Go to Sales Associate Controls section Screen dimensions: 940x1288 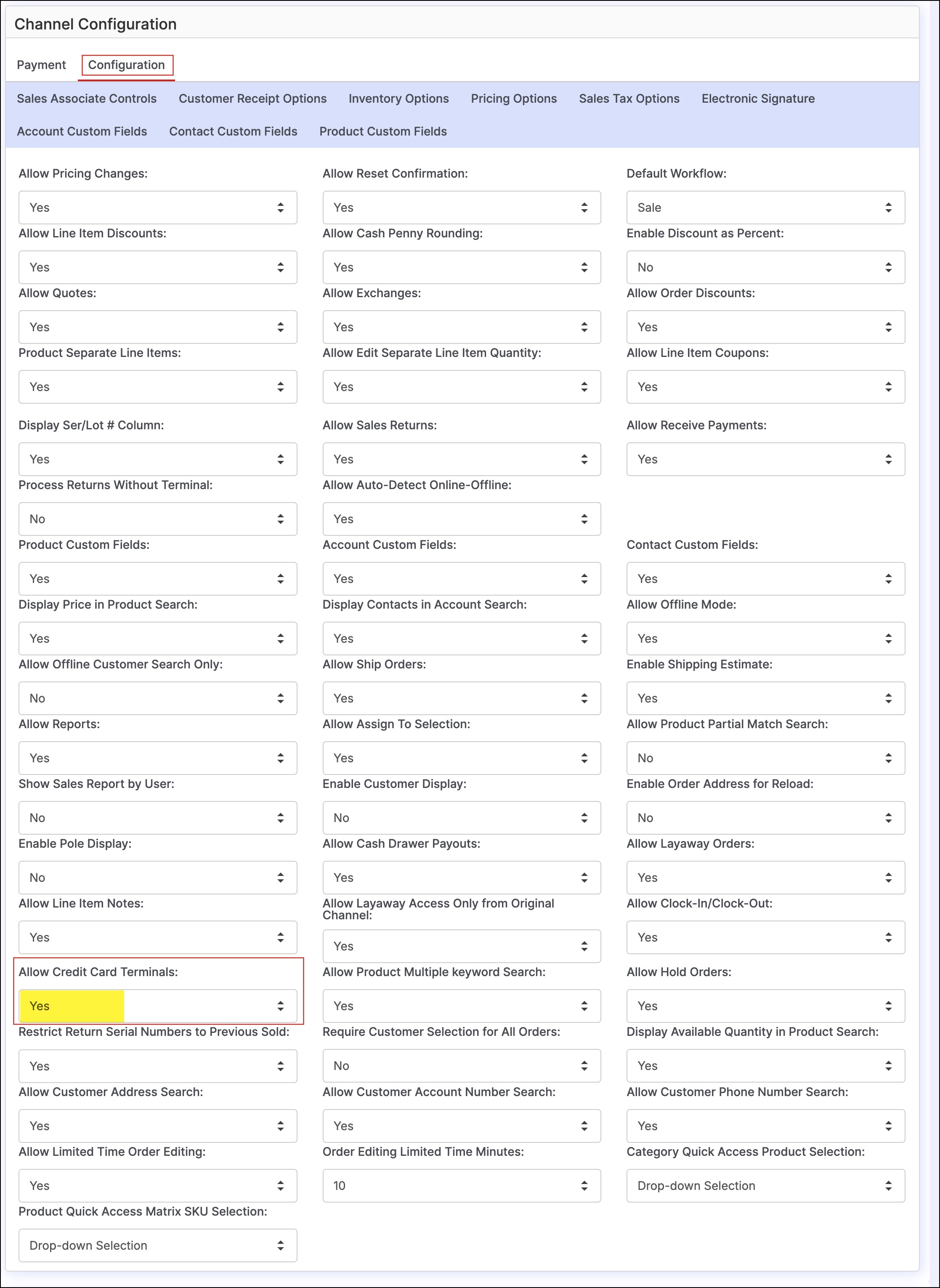coord(87,98)
